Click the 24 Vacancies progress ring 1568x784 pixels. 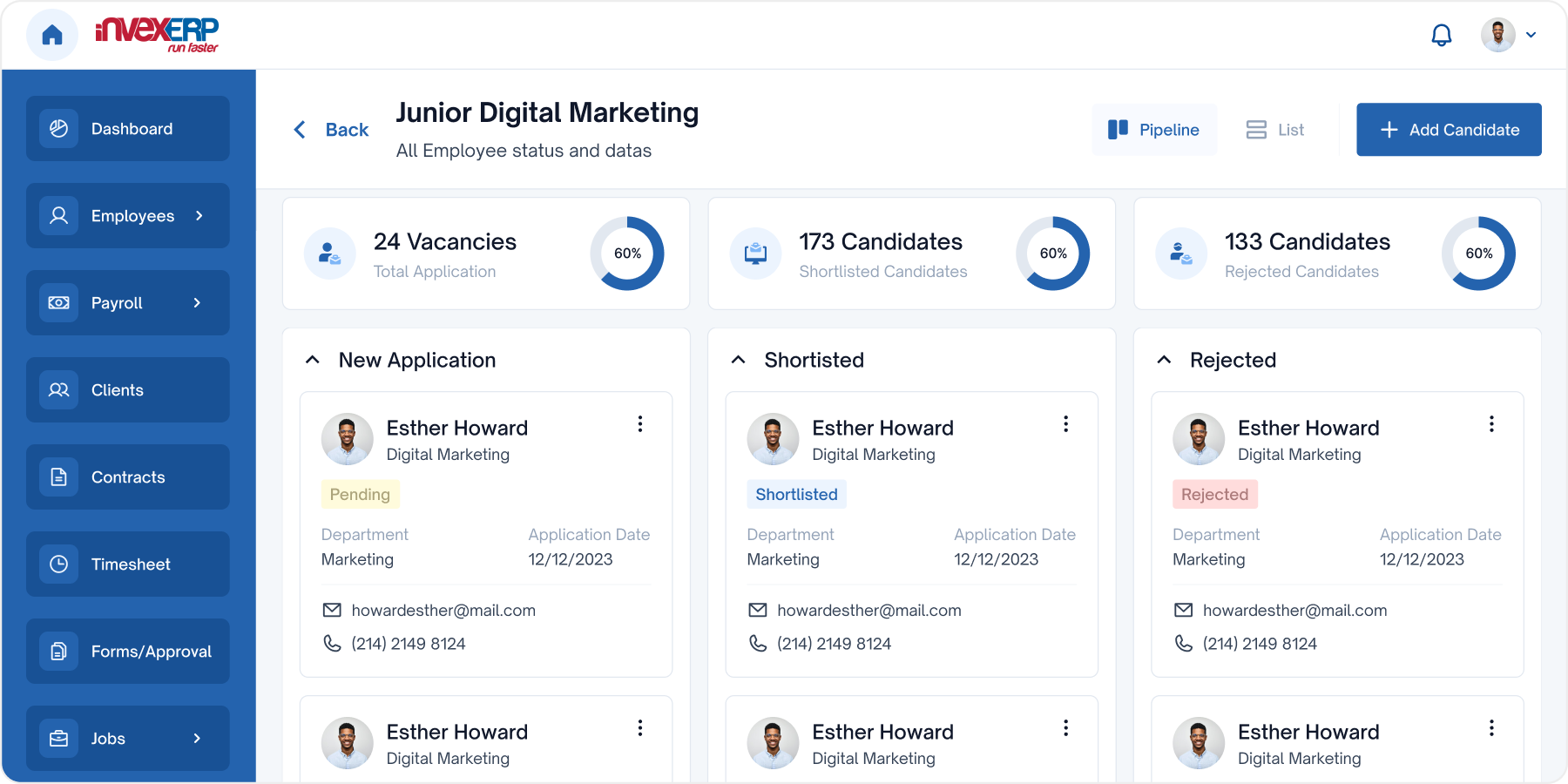point(627,253)
